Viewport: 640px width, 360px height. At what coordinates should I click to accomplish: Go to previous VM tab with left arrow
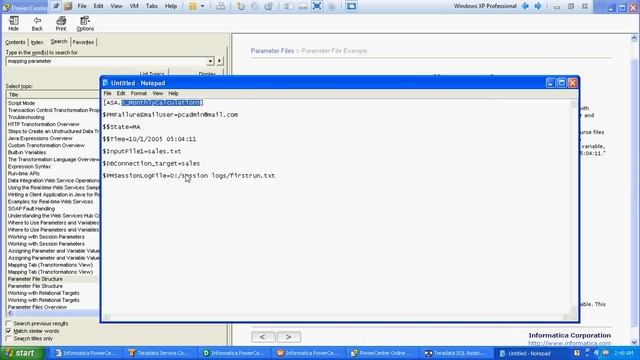click(525, 6)
